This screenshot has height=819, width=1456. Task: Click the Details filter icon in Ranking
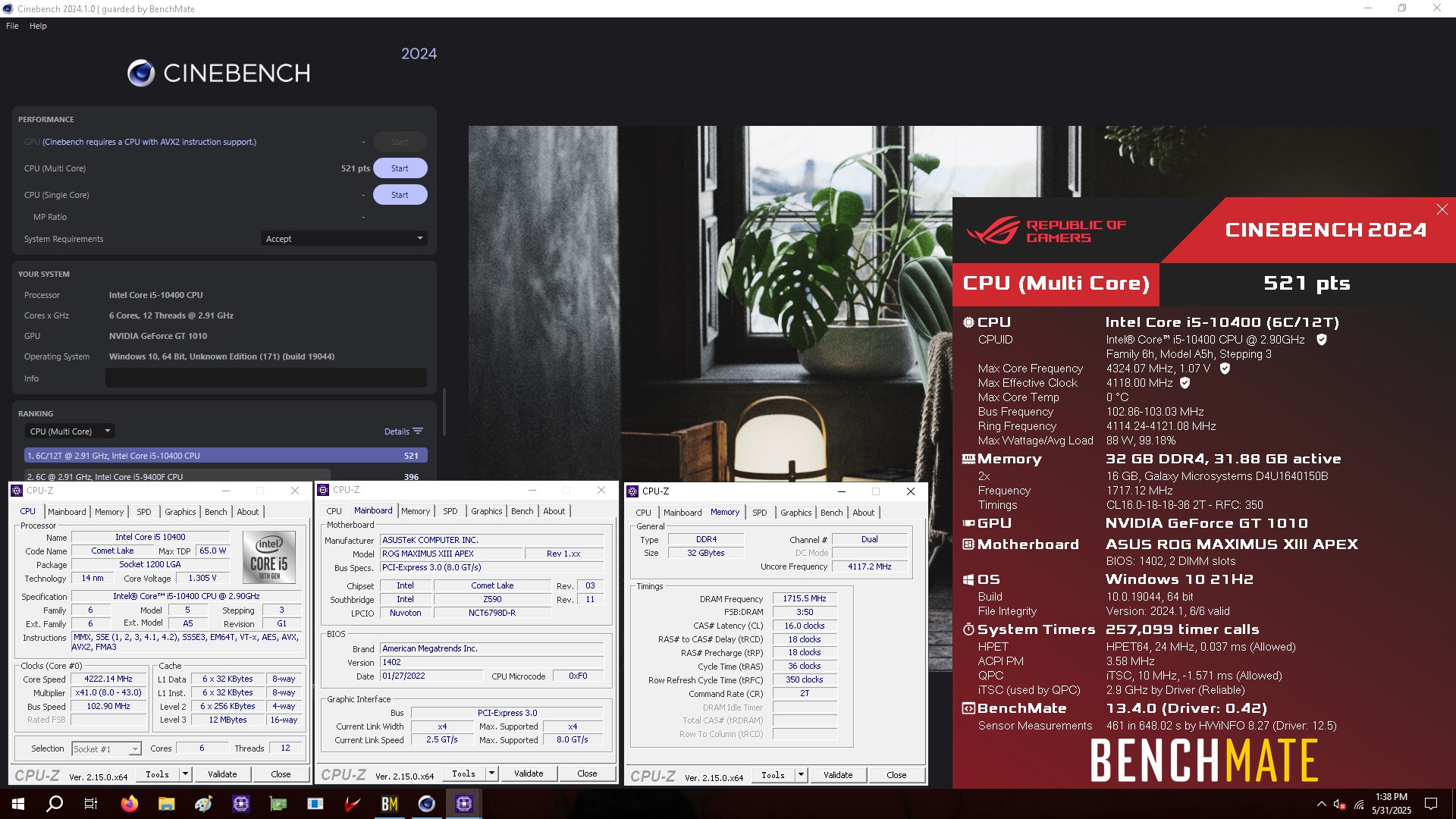418,431
